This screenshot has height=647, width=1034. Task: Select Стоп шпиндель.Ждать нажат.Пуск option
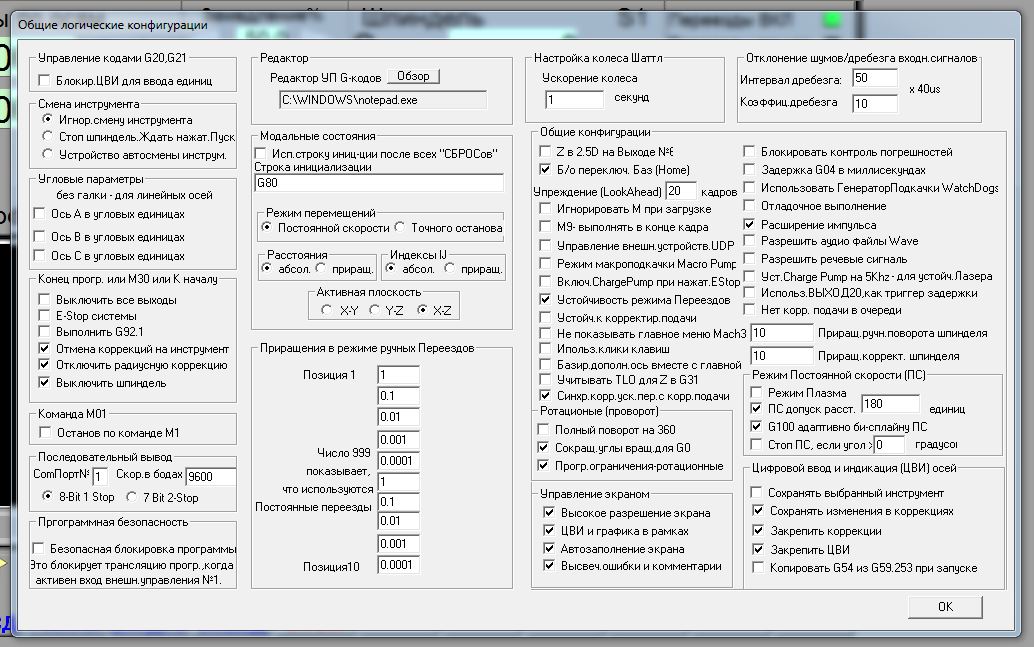(47, 136)
